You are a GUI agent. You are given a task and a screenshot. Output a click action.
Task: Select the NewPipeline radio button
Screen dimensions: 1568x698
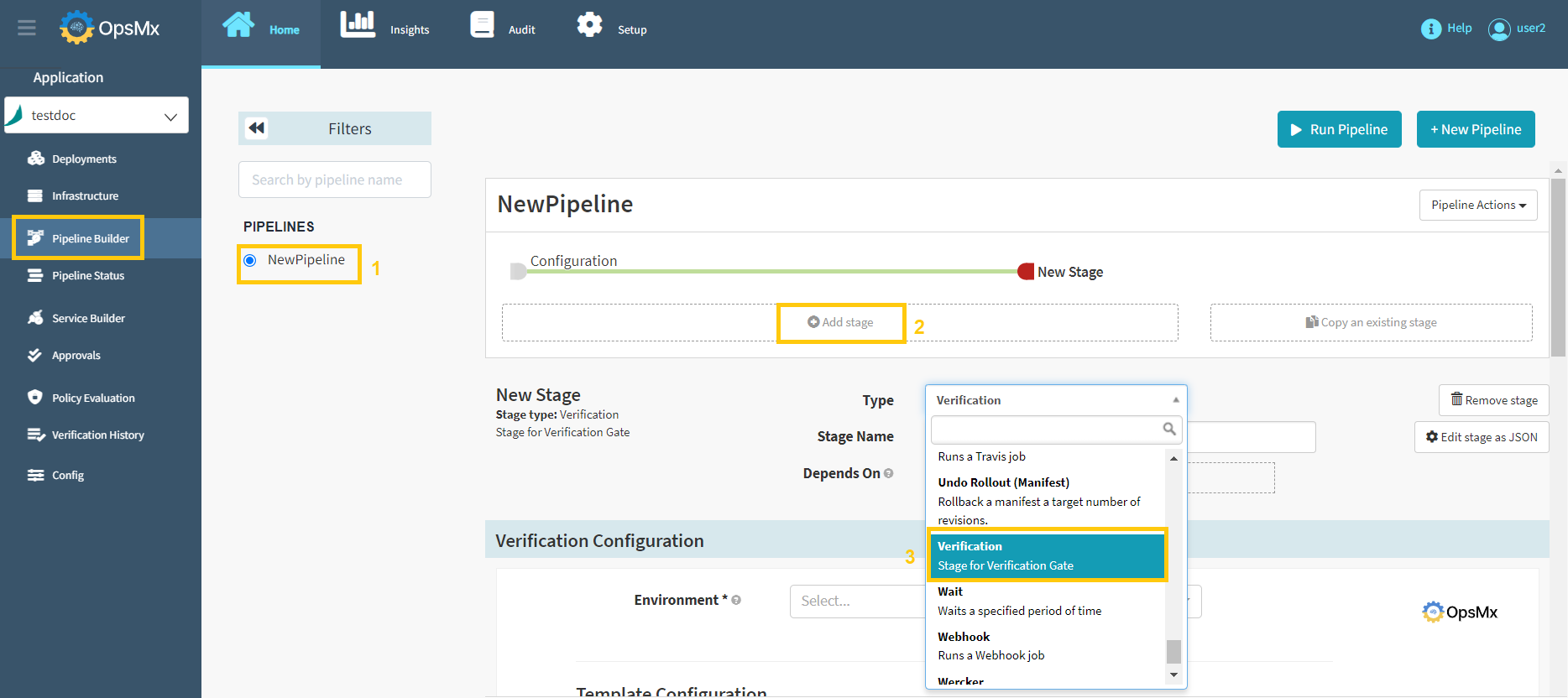250,261
